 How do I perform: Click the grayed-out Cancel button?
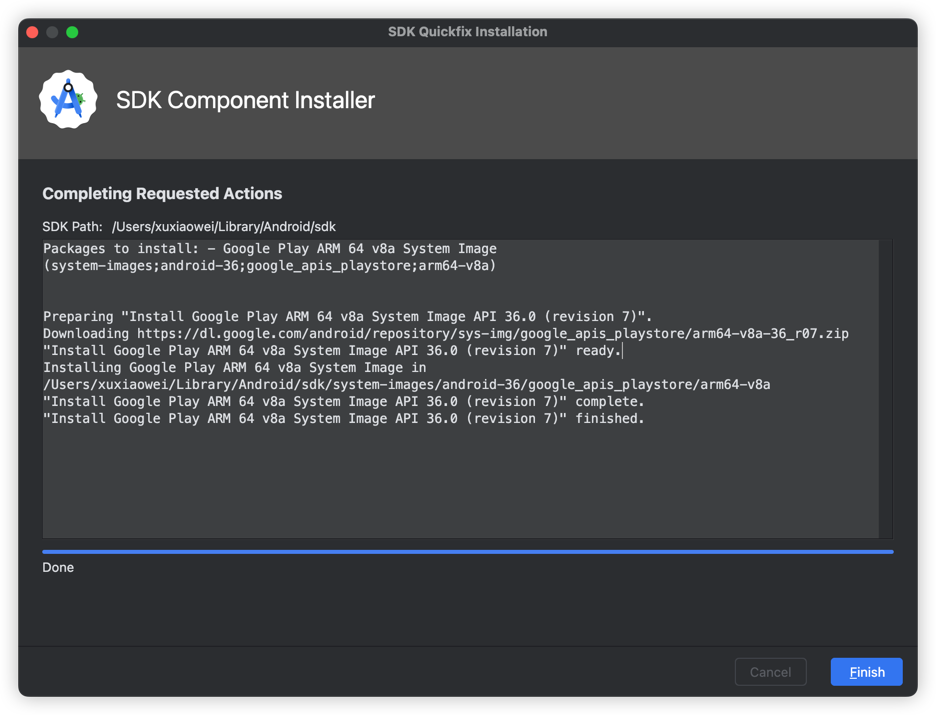(770, 672)
